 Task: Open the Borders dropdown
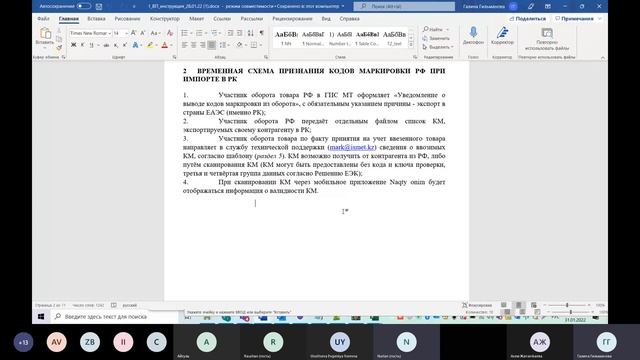point(260,45)
